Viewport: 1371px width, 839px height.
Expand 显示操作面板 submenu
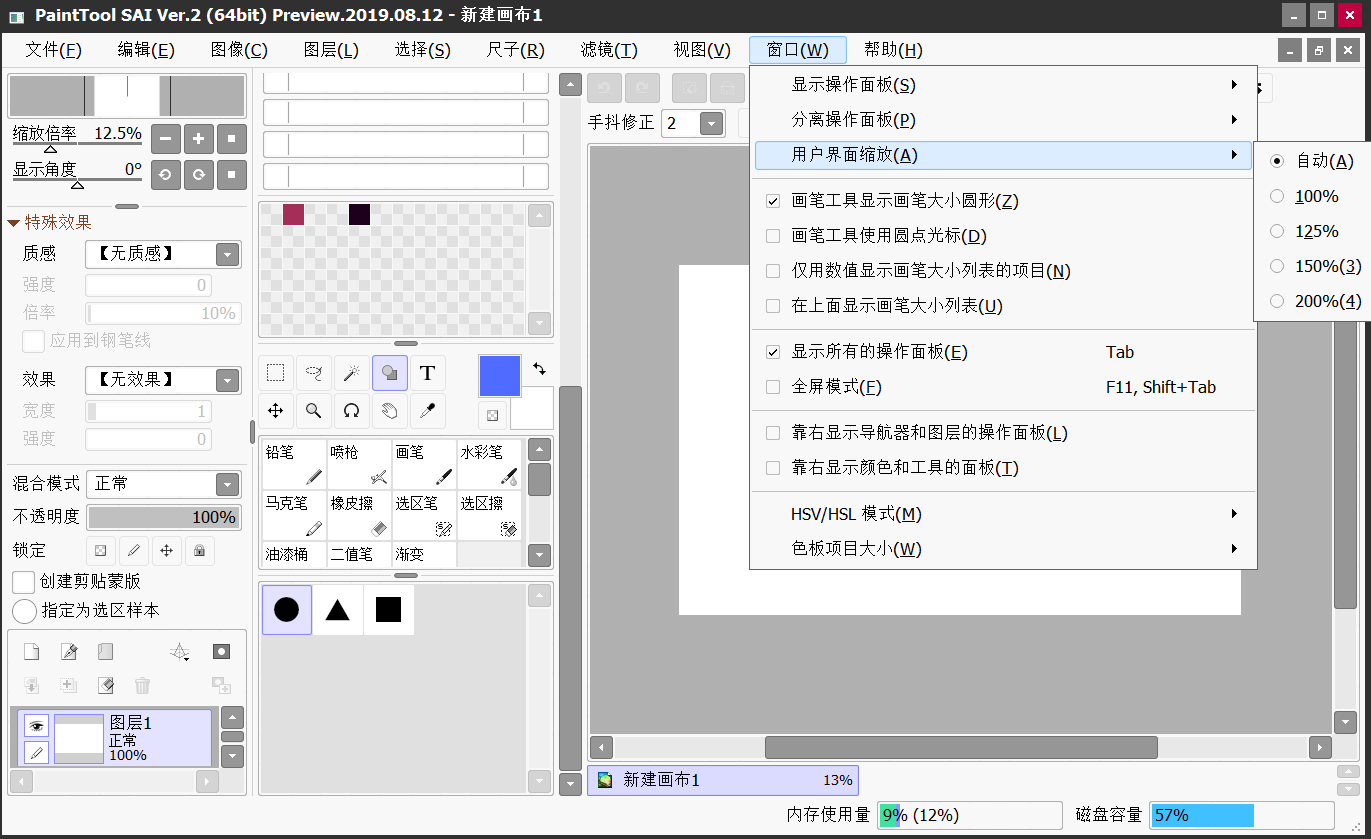[x=1003, y=85]
